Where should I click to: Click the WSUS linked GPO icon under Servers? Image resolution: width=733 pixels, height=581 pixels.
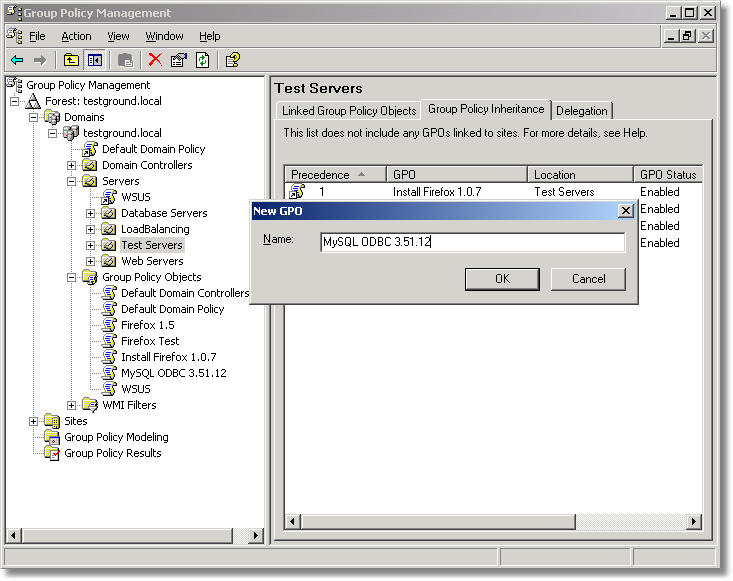point(109,197)
